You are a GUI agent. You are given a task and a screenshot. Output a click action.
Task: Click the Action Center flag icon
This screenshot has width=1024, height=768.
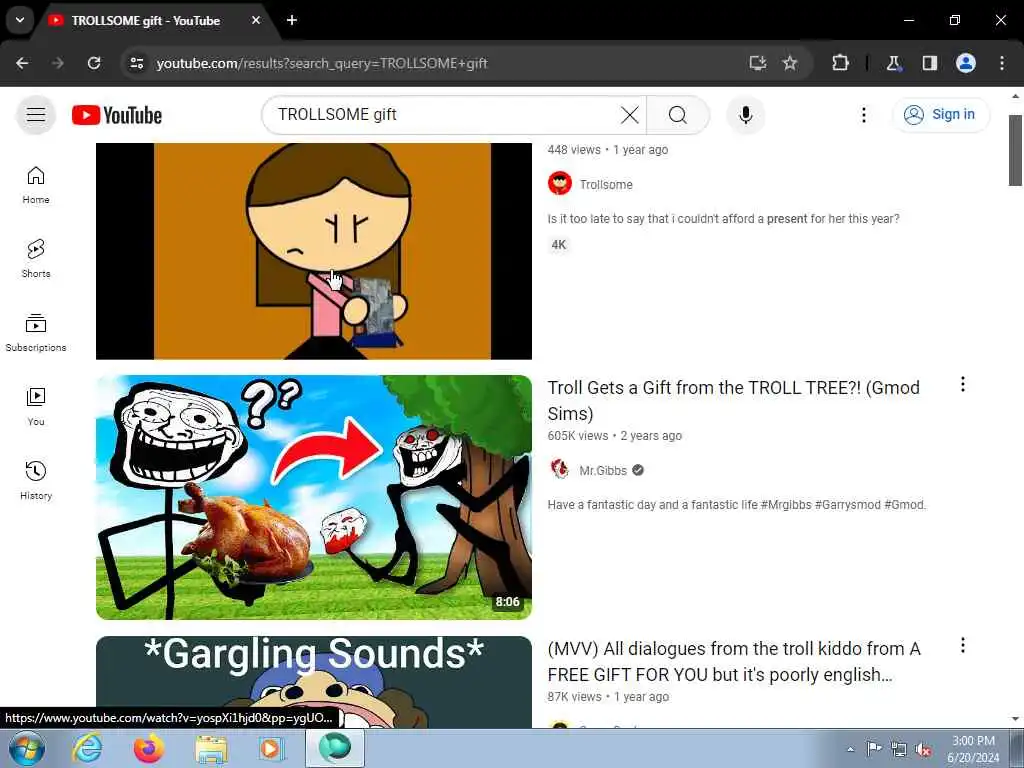point(874,748)
